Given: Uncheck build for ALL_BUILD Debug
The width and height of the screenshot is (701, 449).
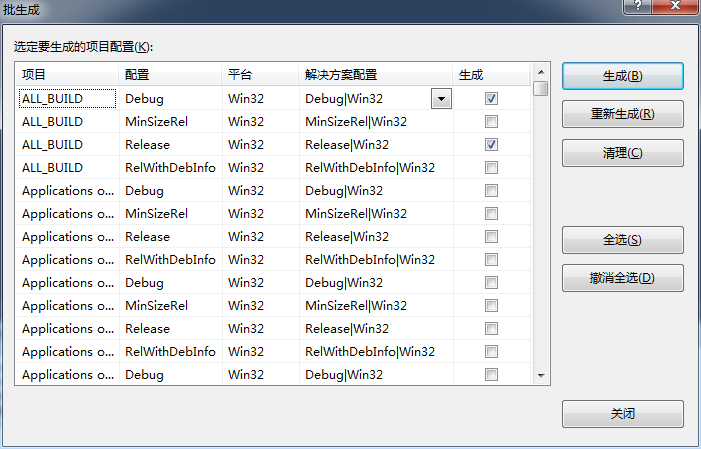Looking at the screenshot, I should point(491,98).
